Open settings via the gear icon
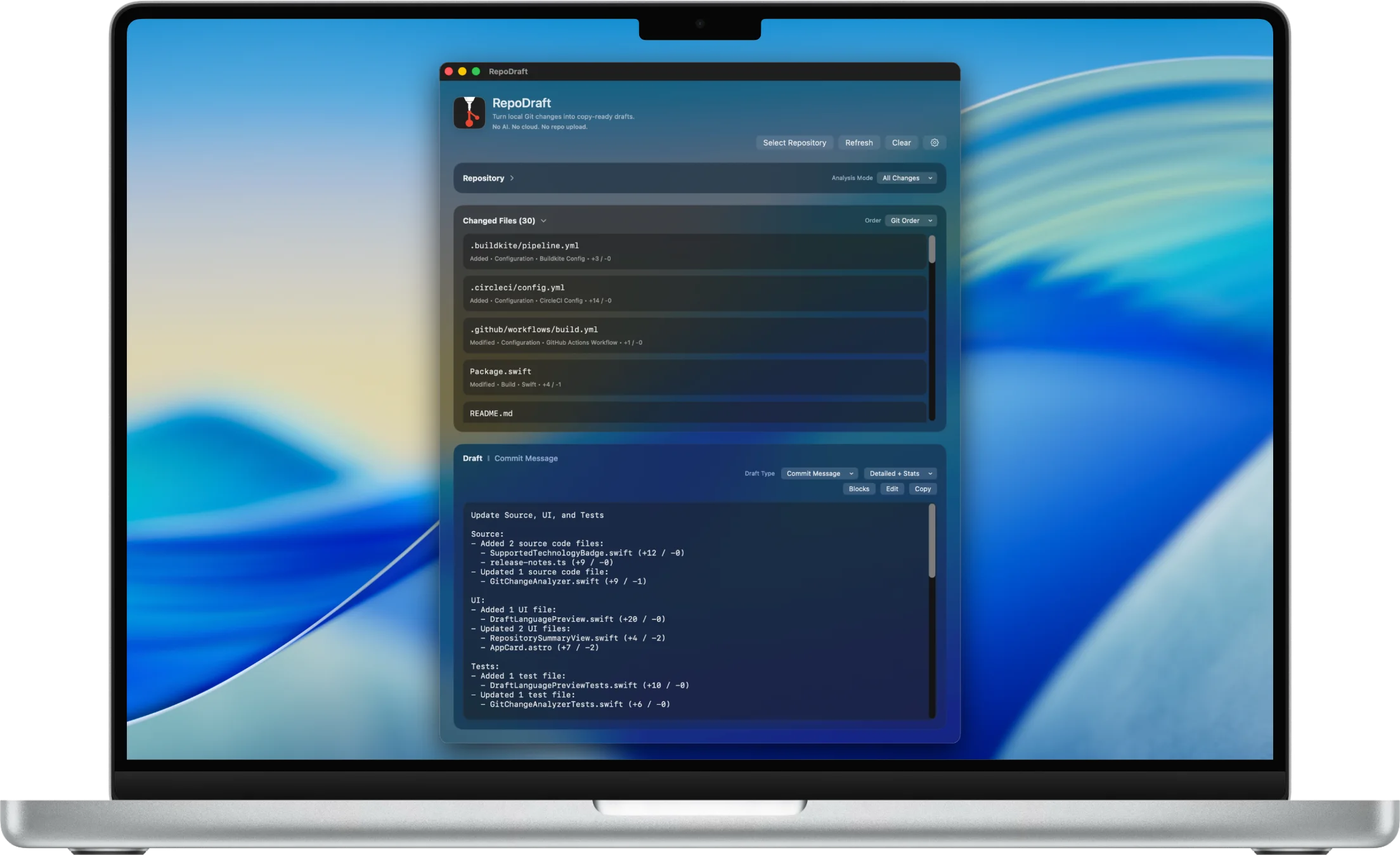Viewport: 1400px width, 855px height. (934, 143)
